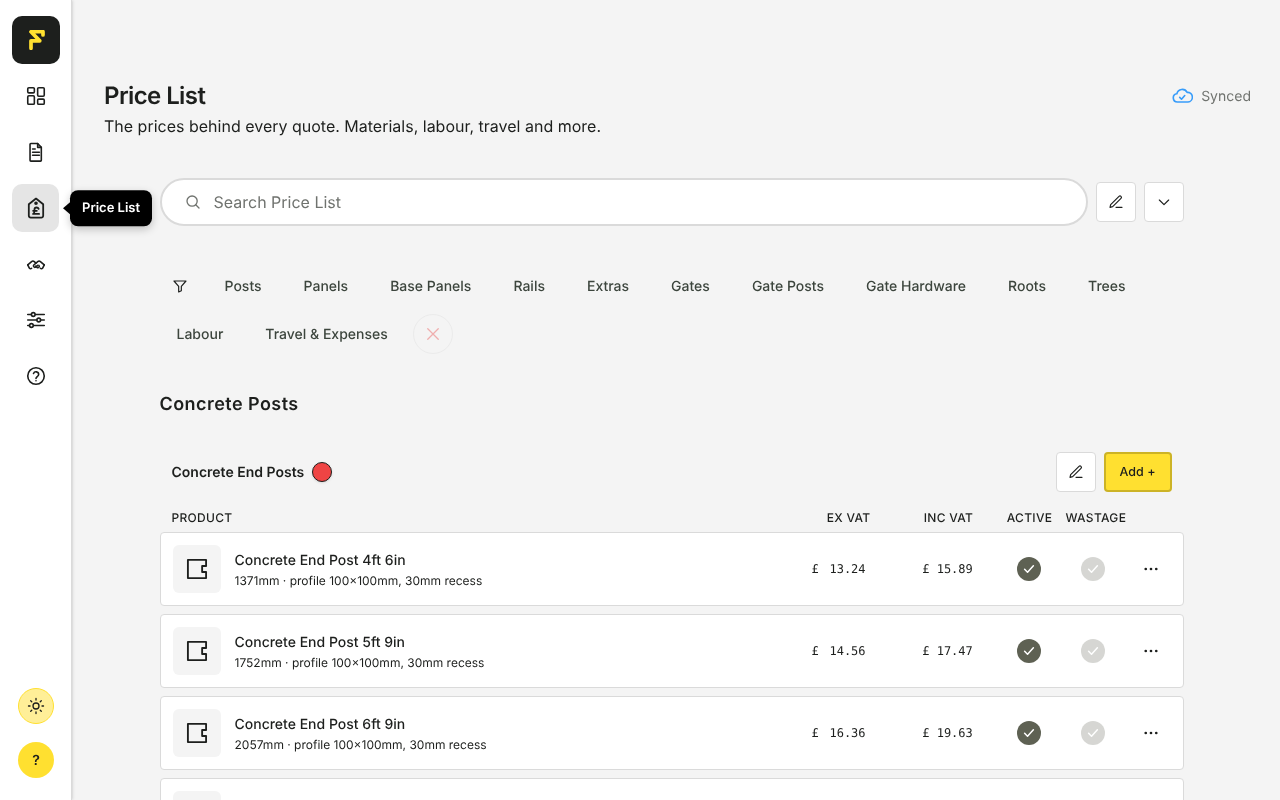
Task: Filter by Panels category
Action: [326, 286]
